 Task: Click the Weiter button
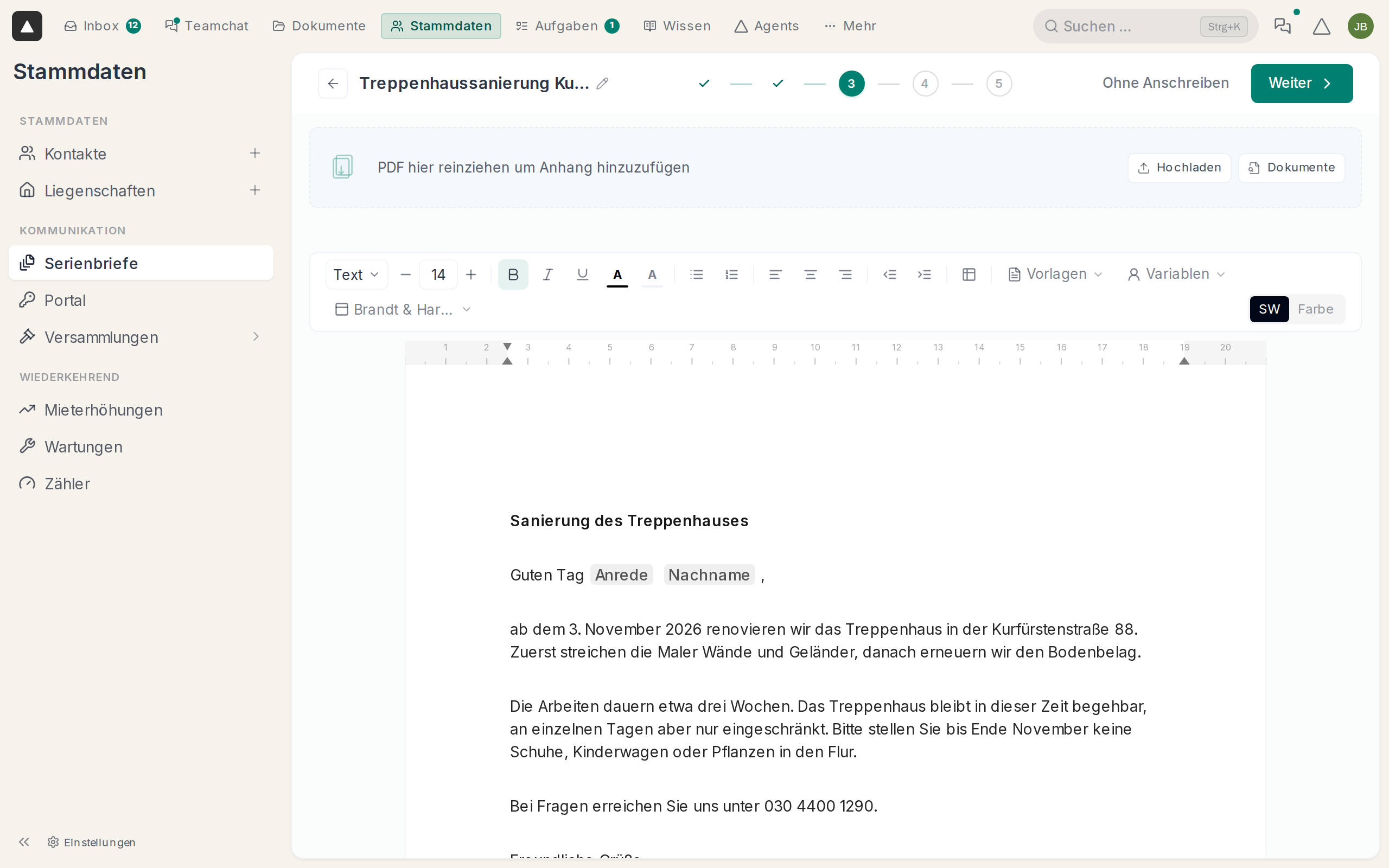(x=1302, y=83)
